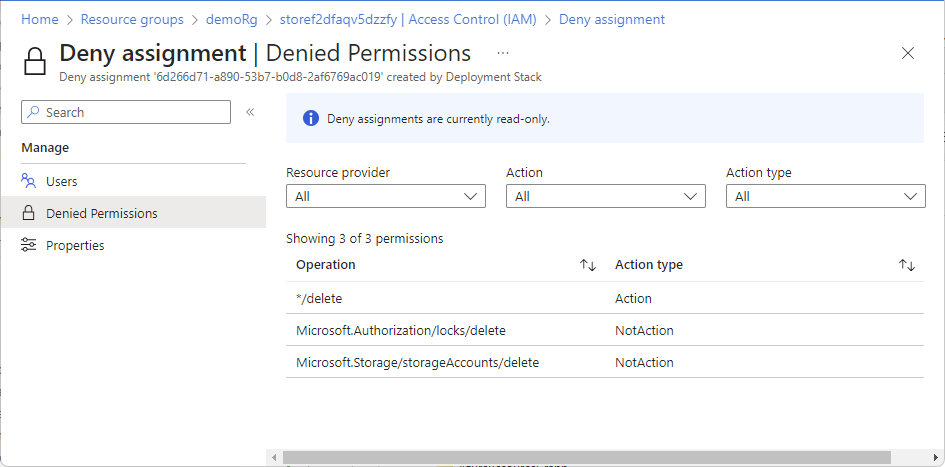Close the Deny assignment blade
Screen dimensions: 945x467
pyautogui.click(x=908, y=53)
